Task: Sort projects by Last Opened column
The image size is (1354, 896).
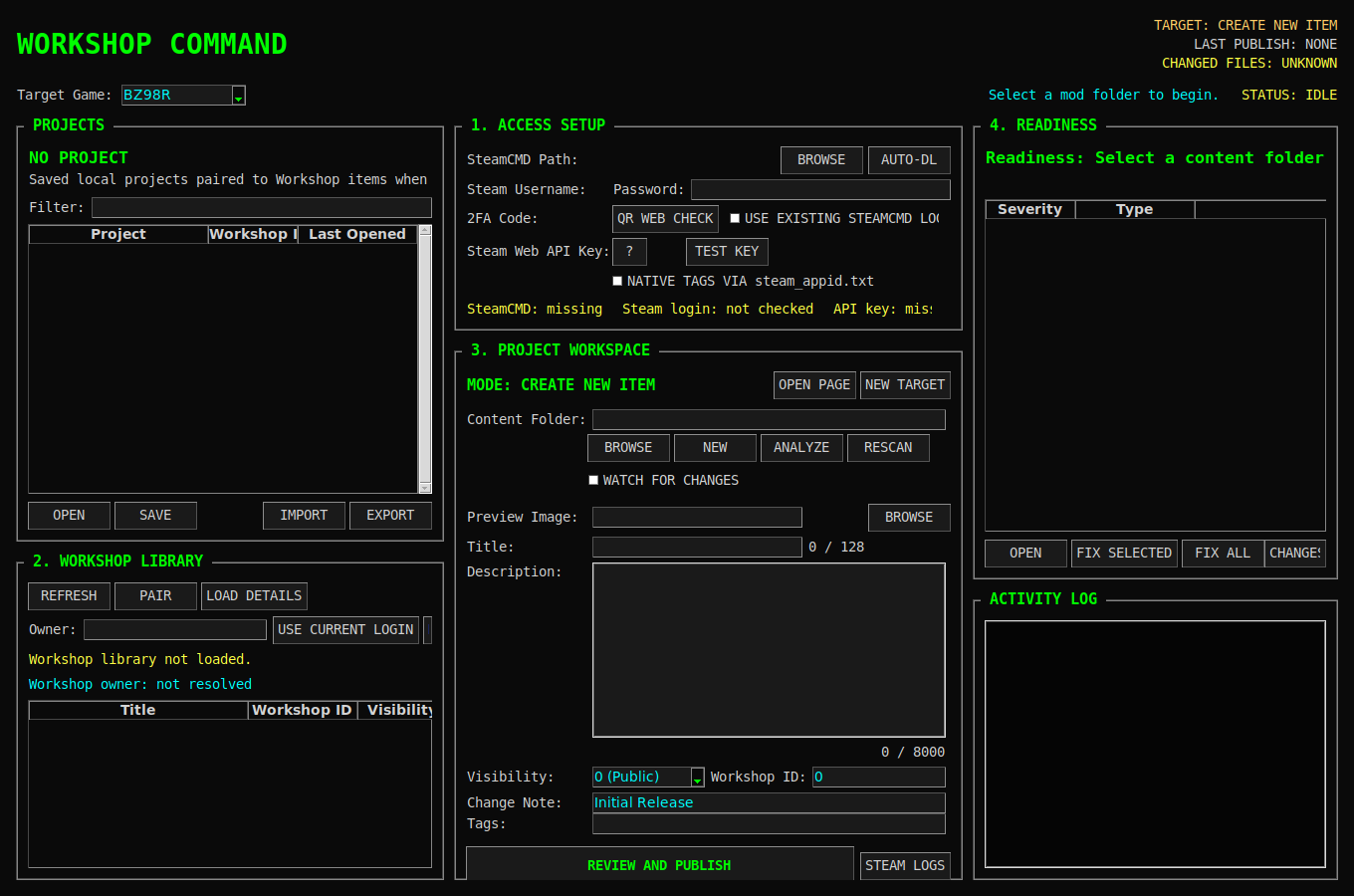Action: point(357,234)
